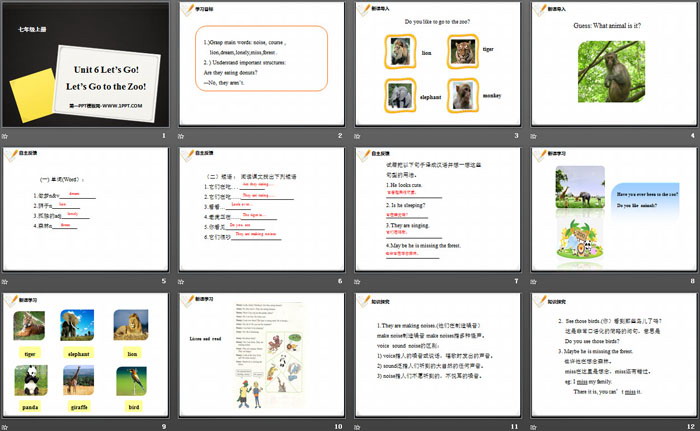
Task: Choose slide 12 about See those birds
Action: (613, 355)
